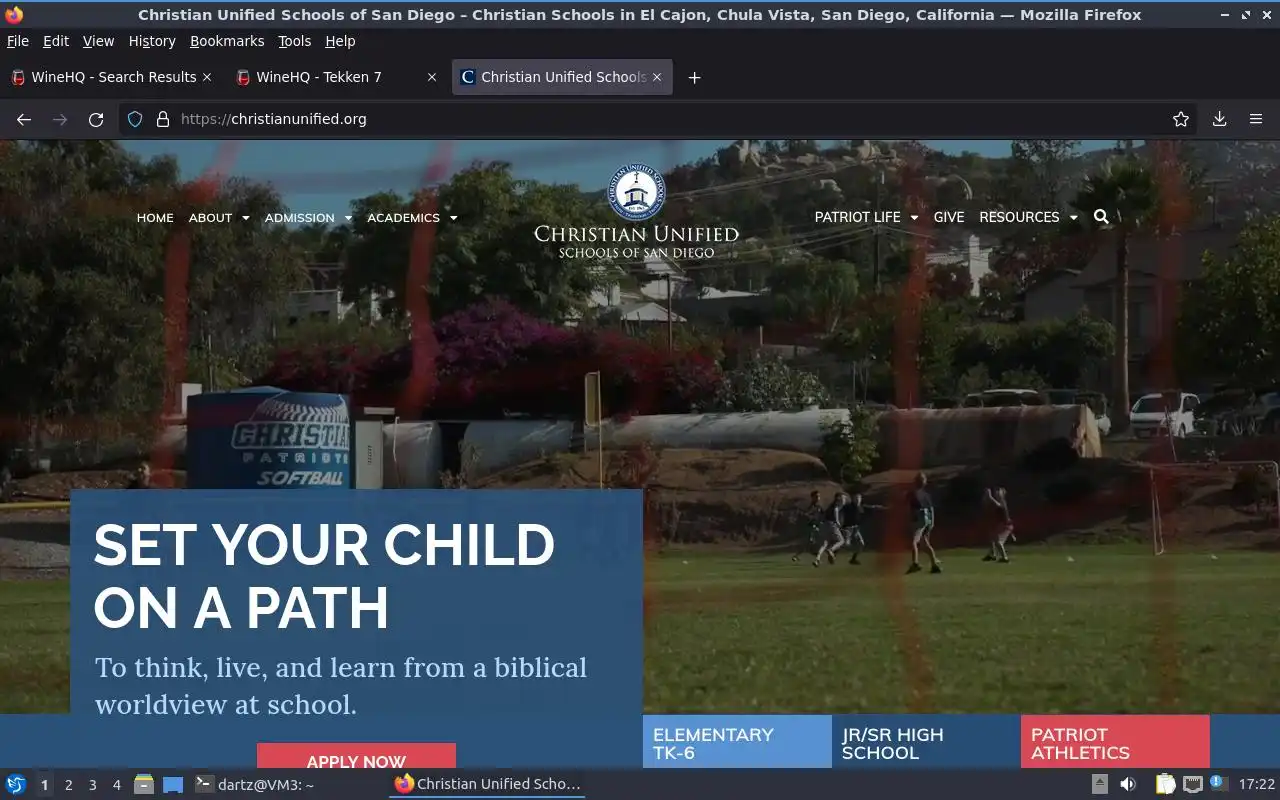Open the website search magnifier
Image resolution: width=1280 pixels, height=800 pixels.
coord(1101,217)
